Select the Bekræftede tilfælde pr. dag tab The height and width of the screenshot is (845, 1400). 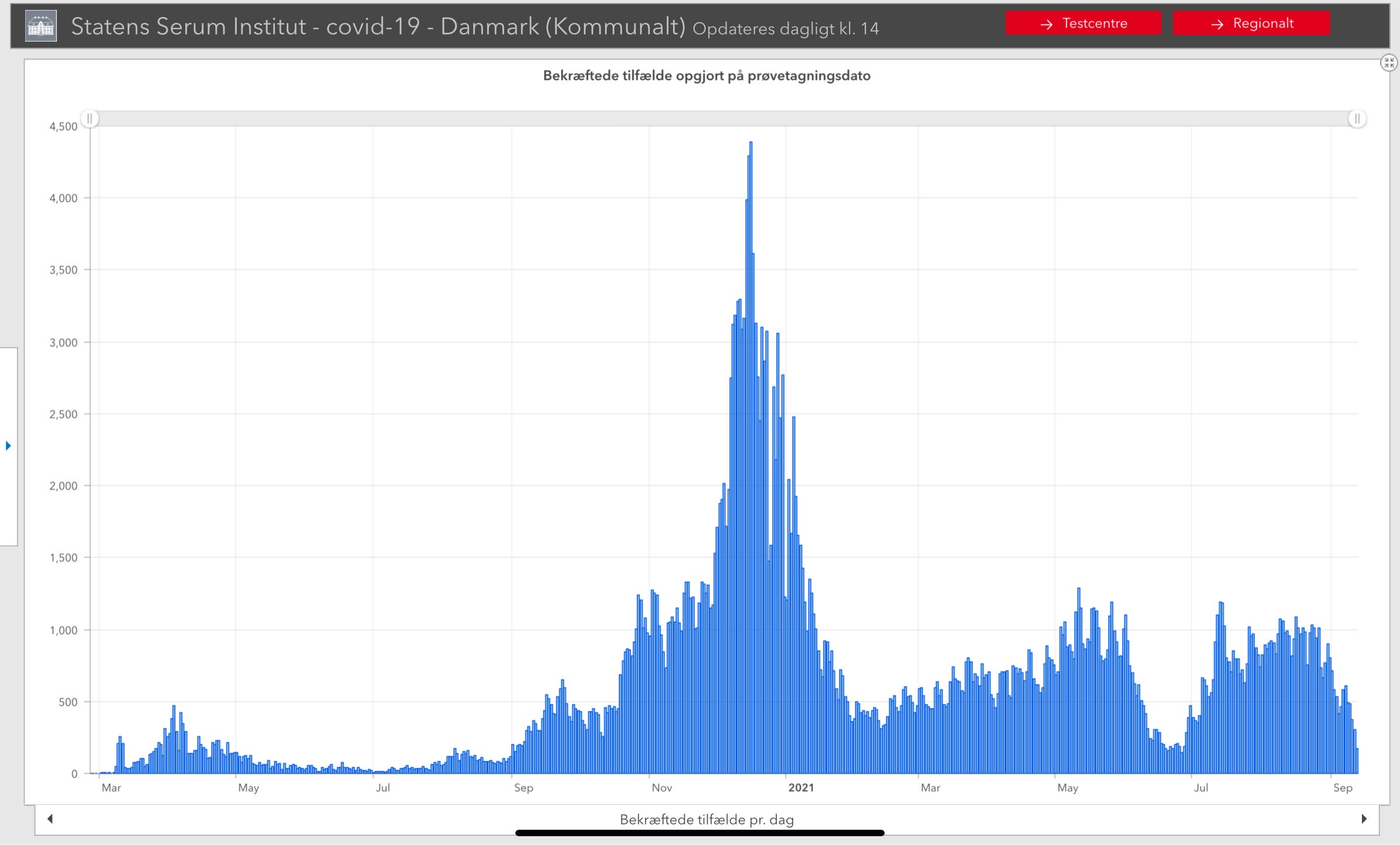[x=706, y=819]
